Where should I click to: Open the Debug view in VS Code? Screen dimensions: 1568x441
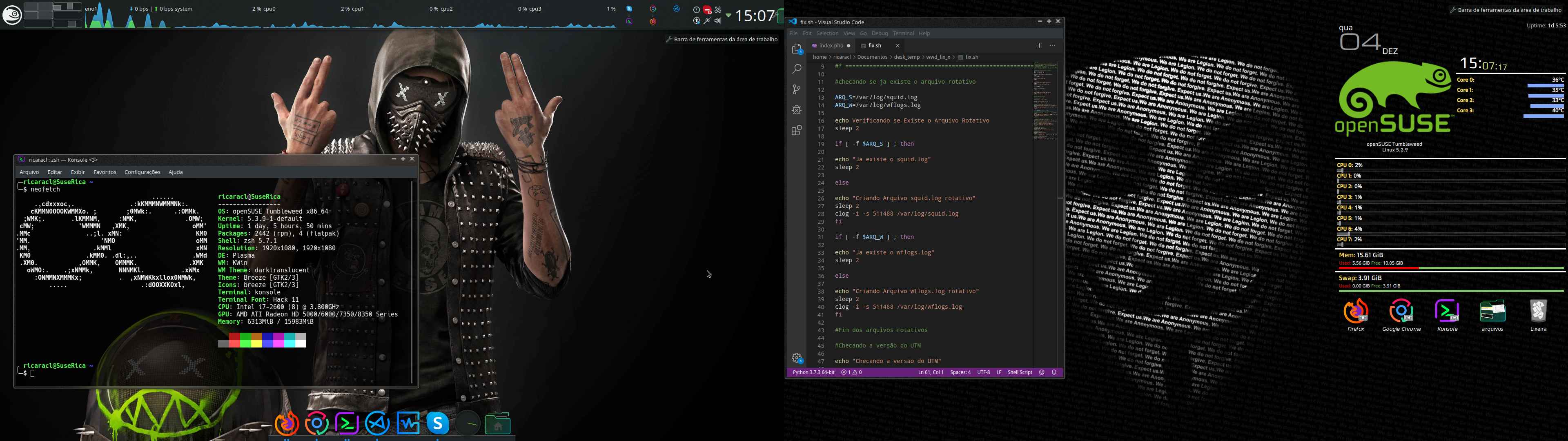tap(796, 110)
